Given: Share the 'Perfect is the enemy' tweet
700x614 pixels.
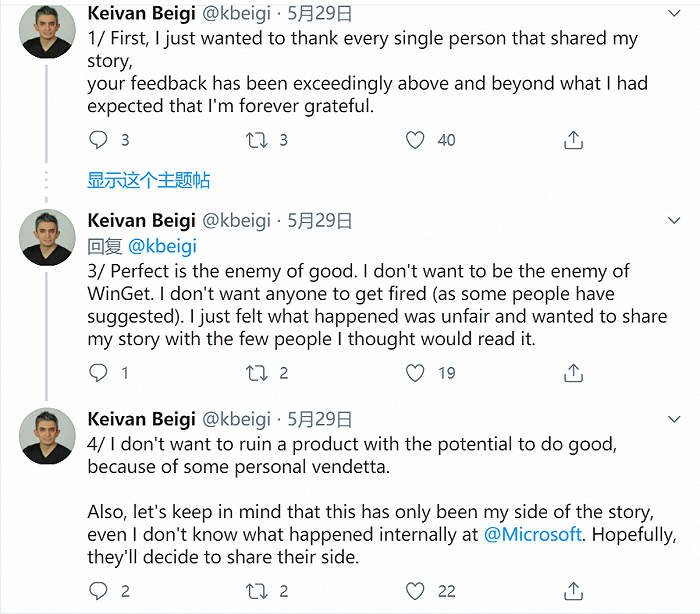Looking at the screenshot, I should click(x=573, y=373).
